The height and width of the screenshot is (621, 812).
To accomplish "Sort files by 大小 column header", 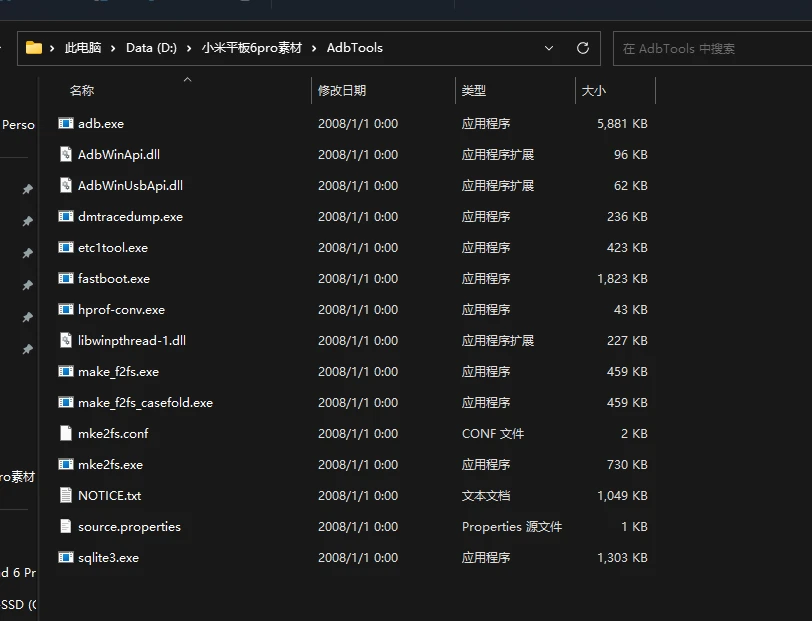I will tap(593, 91).
